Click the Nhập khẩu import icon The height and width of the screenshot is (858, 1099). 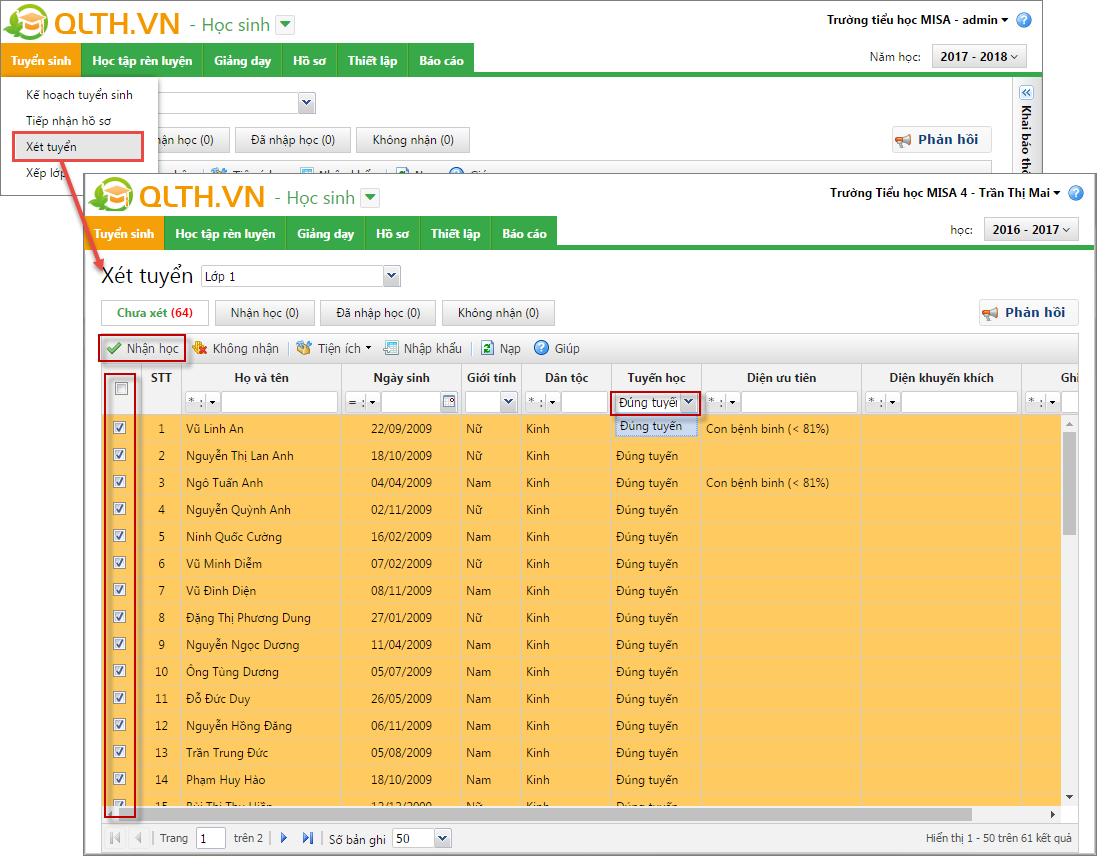[392, 349]
